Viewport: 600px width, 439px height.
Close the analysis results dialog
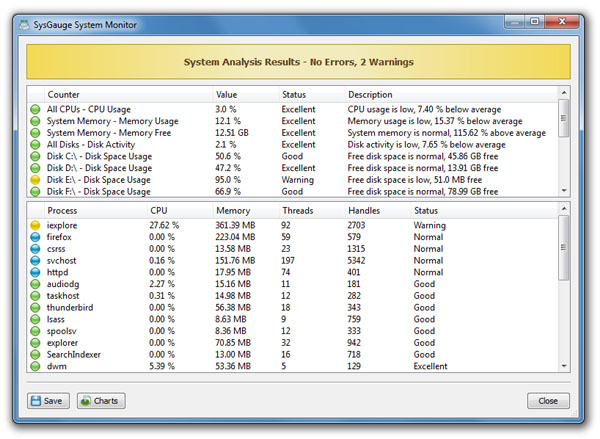pyautogui.click(x=548, y=401)
